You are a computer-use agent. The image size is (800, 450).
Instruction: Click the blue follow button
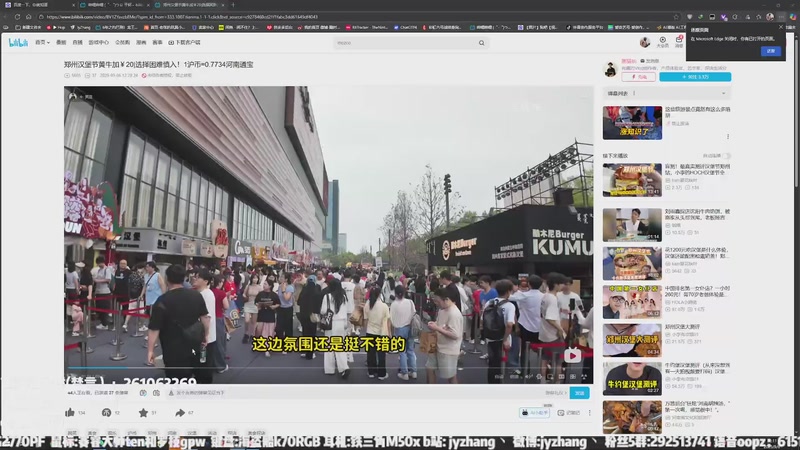(x=695, y=77)
